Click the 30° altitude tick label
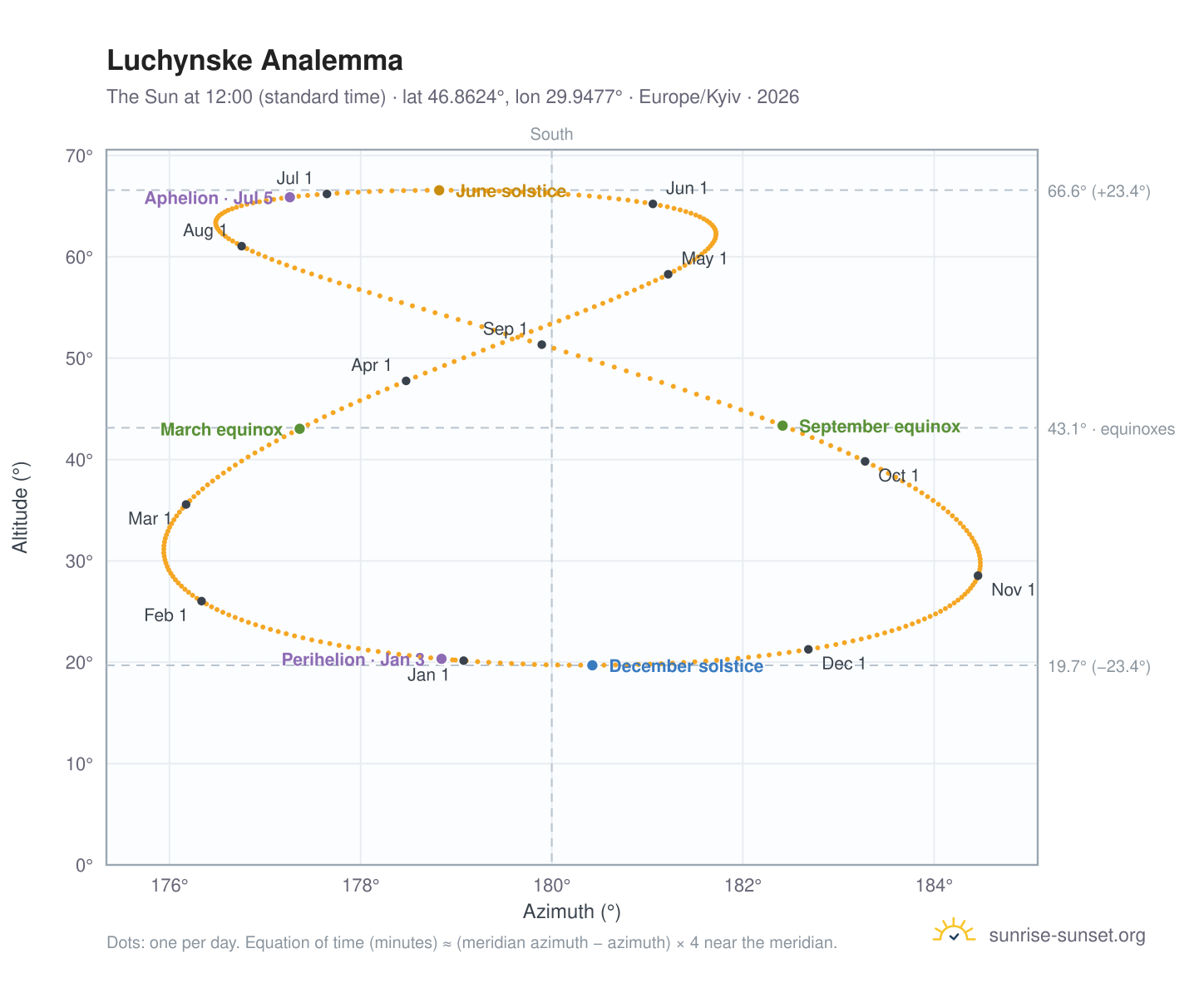1204x988 pixels. 79,561
